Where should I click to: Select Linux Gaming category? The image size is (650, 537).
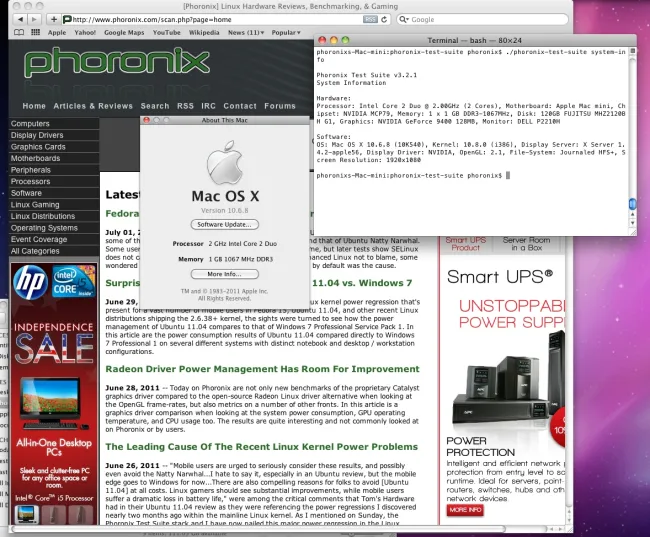54,205
